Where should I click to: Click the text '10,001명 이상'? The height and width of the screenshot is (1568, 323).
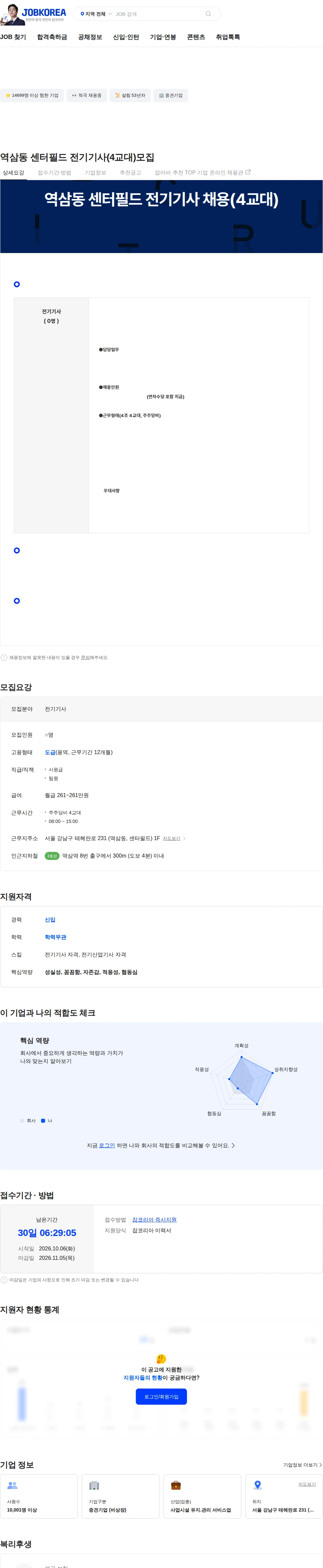point(22,1510)
